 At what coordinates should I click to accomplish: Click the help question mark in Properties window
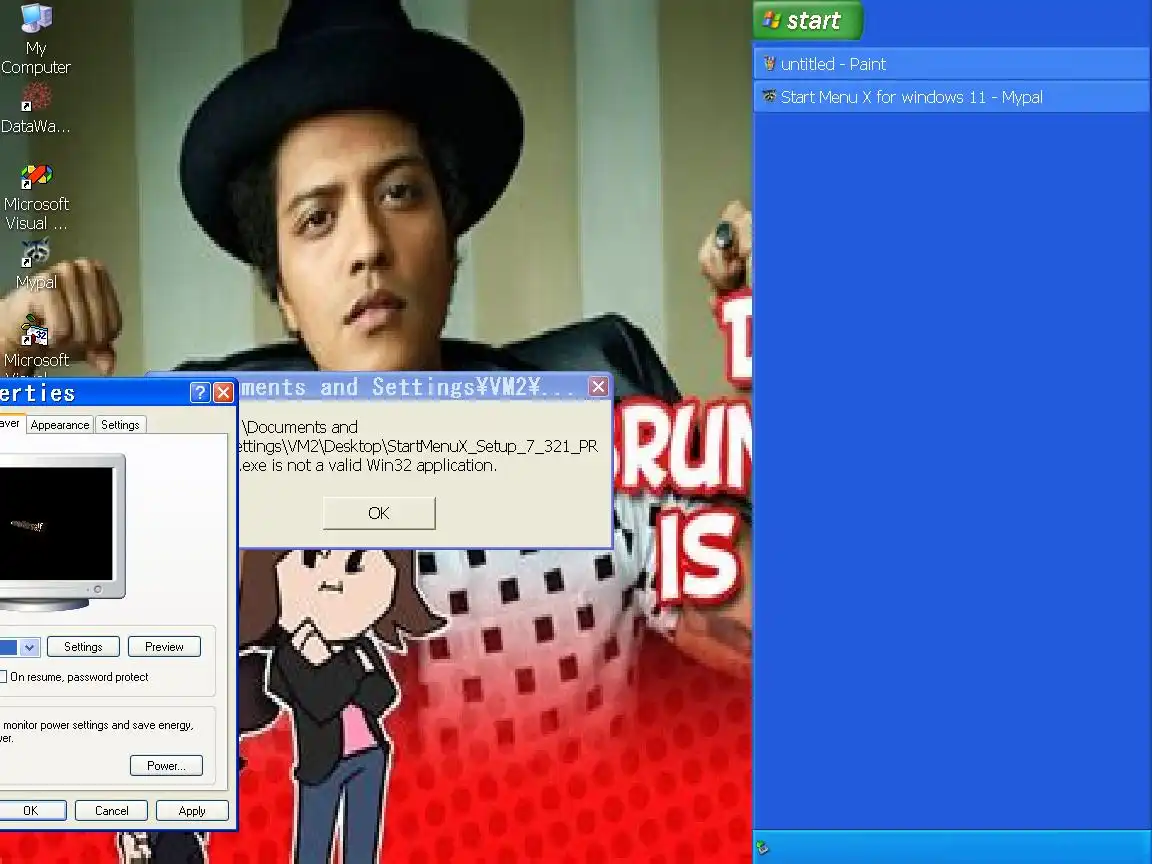(200, 392)
